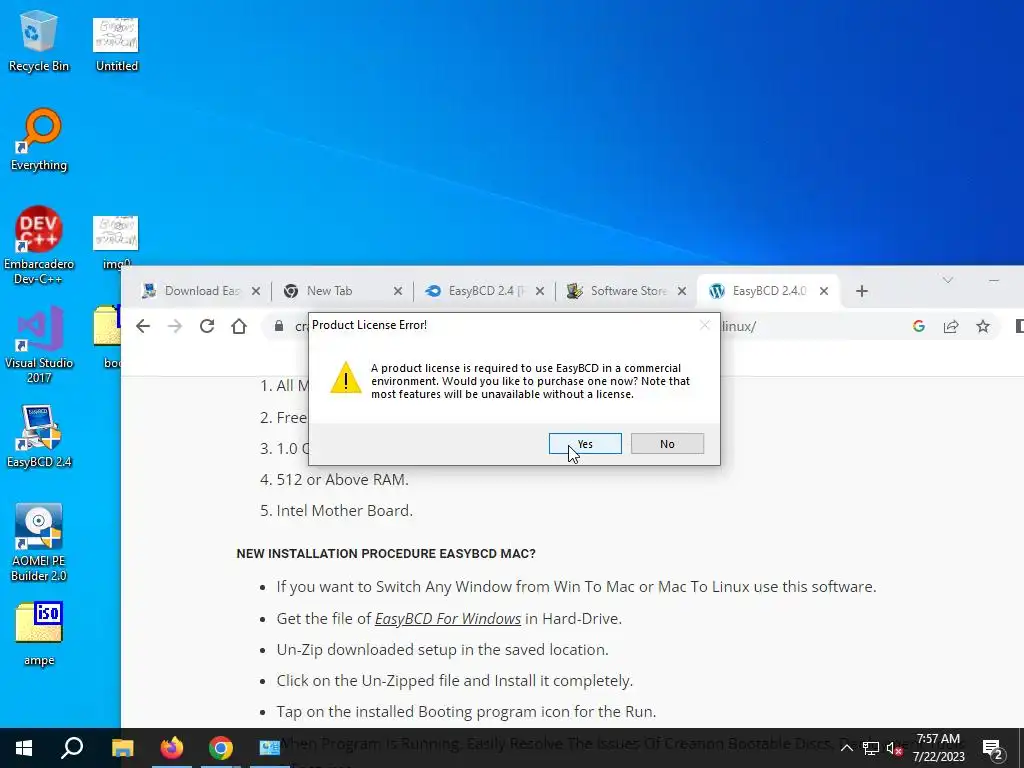Open network status tray icon
The height and width of the screenshot is (768, 1024).
871,748
